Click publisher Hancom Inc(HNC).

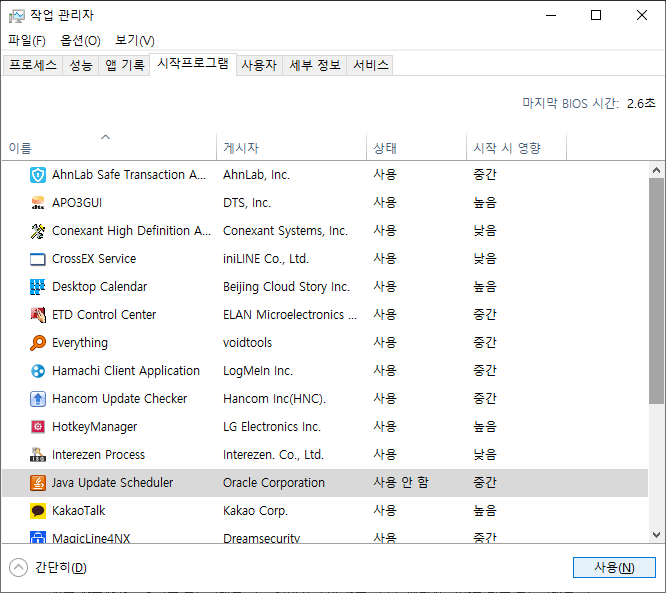(x=274, y=399)
